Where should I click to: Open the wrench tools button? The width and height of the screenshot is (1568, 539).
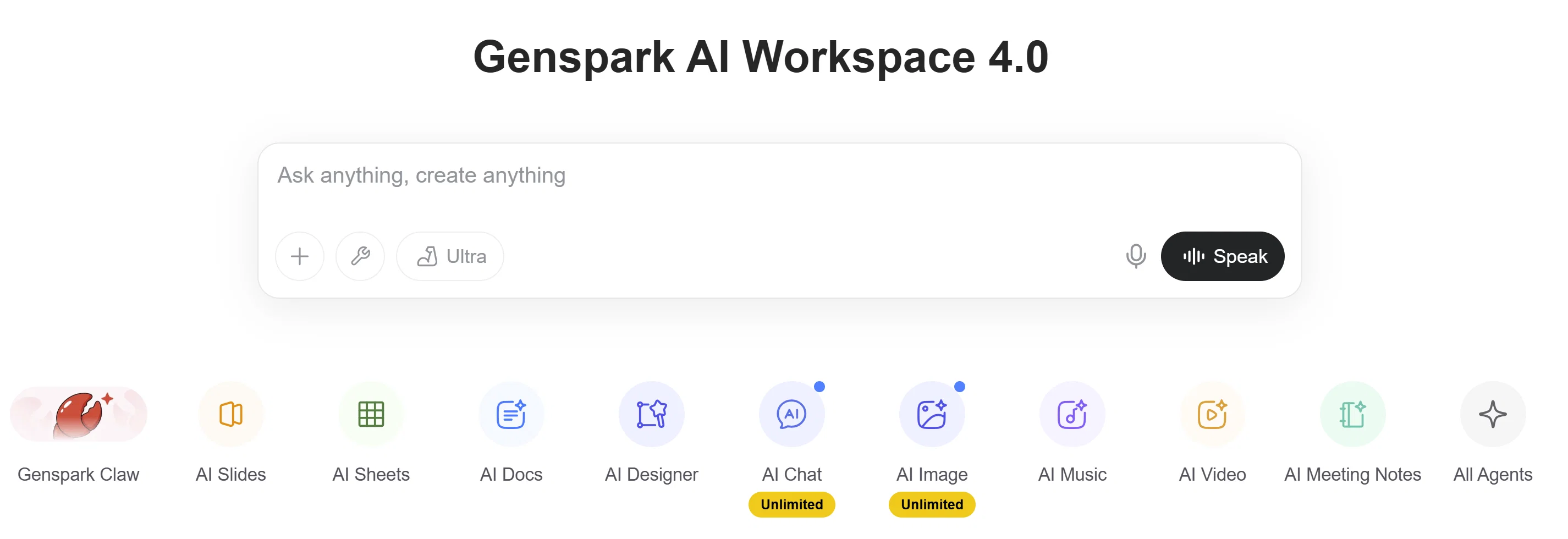click(360, 256)
